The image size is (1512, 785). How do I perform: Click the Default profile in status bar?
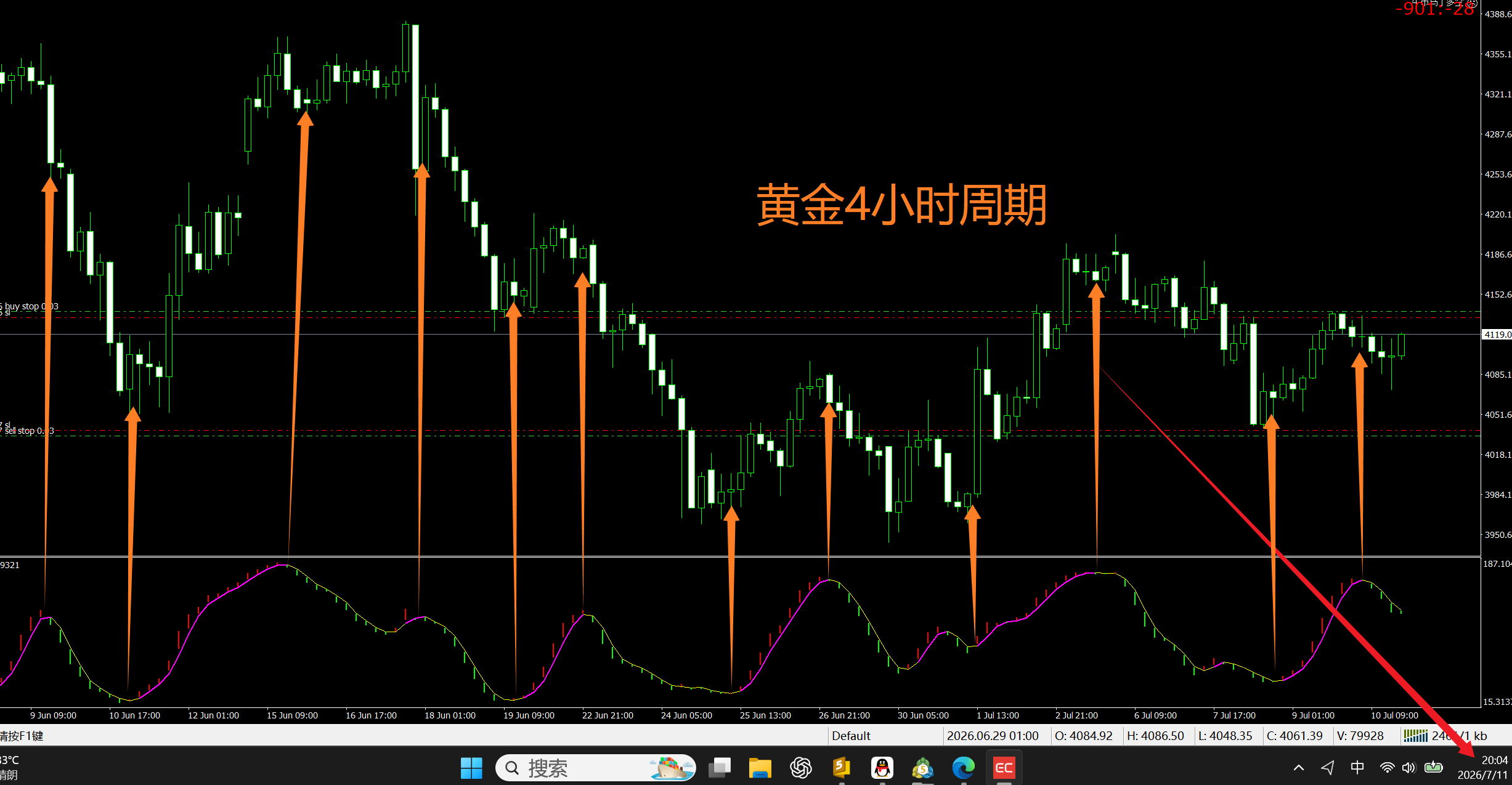coord(851,736)
